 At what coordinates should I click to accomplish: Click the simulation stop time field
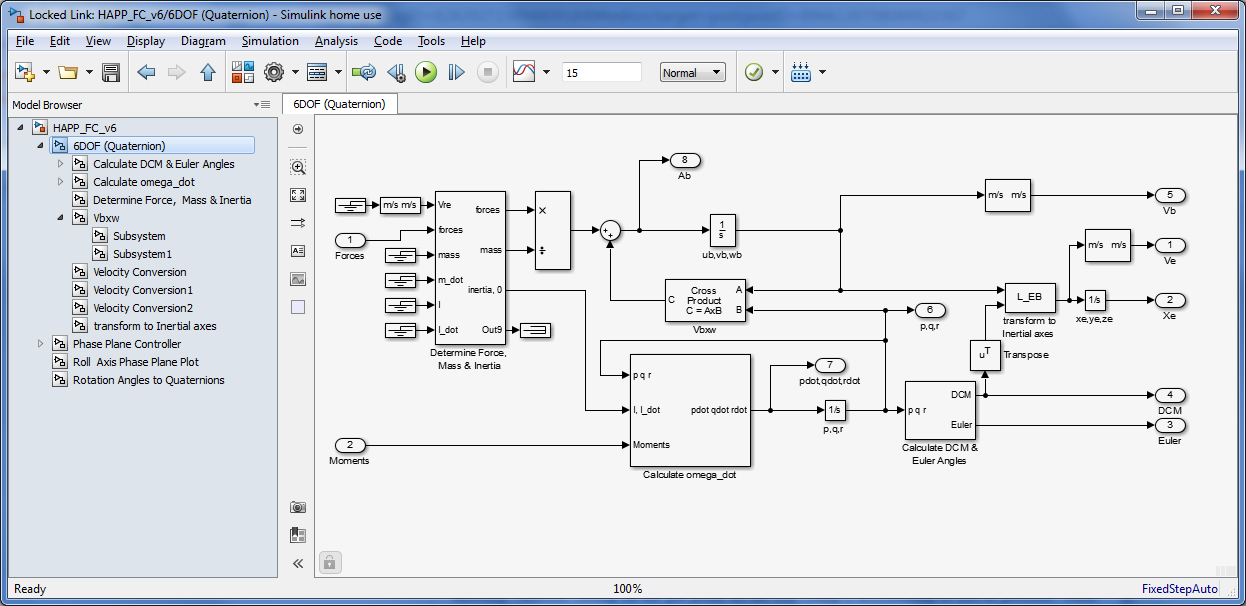click(602, 72)
